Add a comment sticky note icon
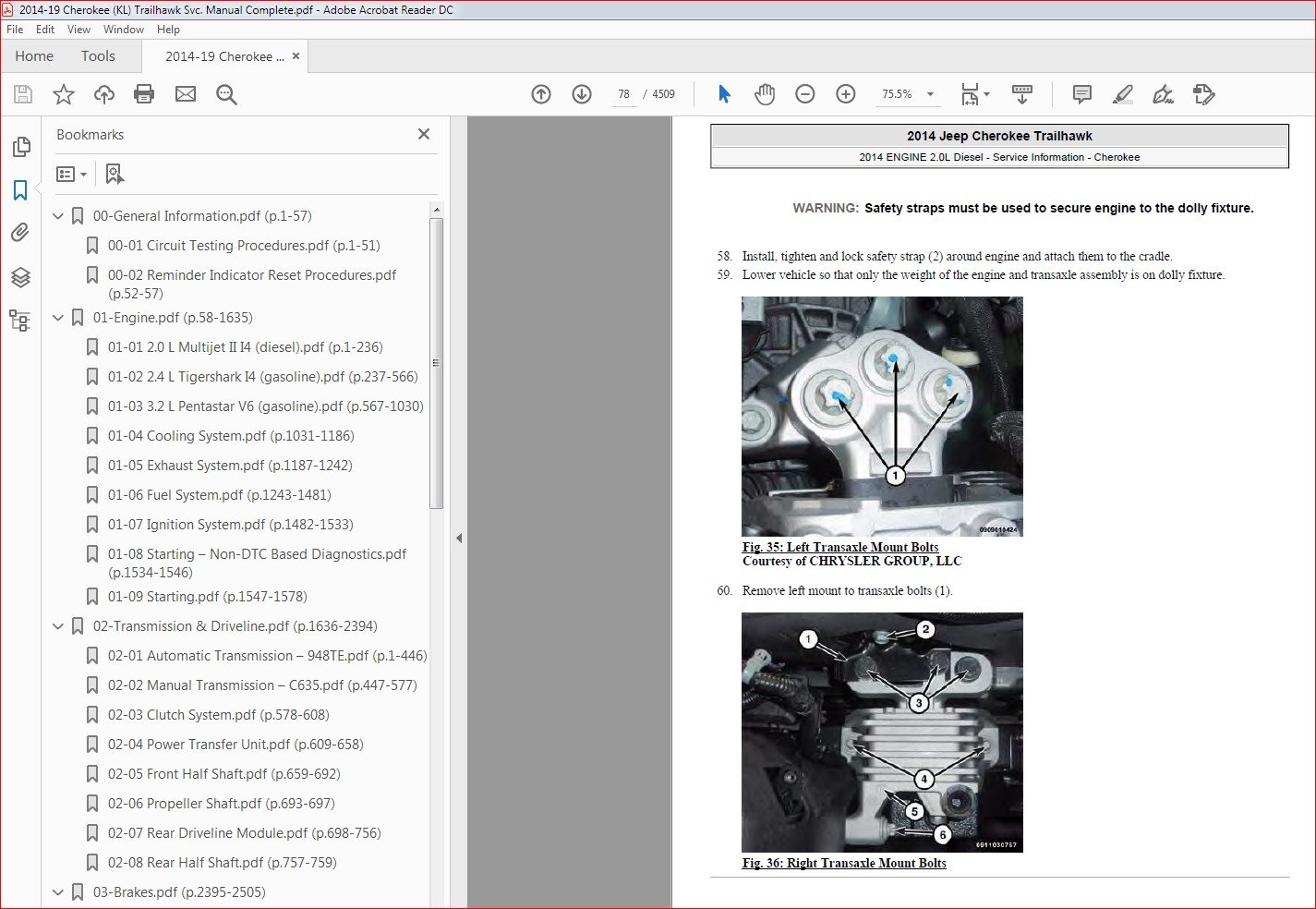 [x=1082, y=94]
